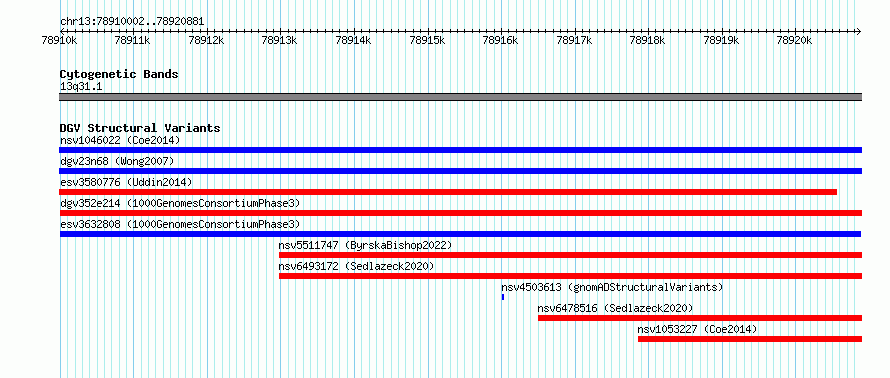Screen dimensions: 890x378
Task: Select the 13q31.1 band label
Action: (x=81, y=86)
